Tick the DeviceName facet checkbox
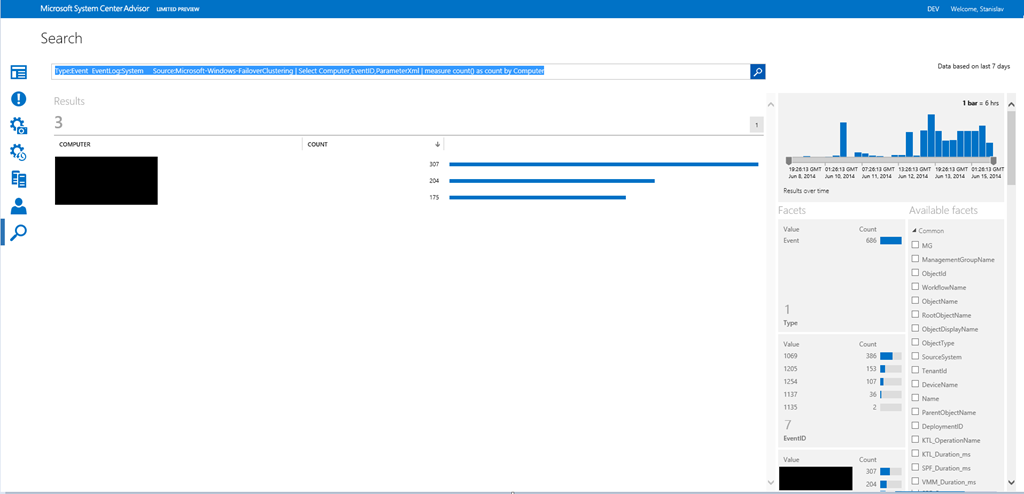The width and height of the screenshot is (1024, 494). [915, 385]
